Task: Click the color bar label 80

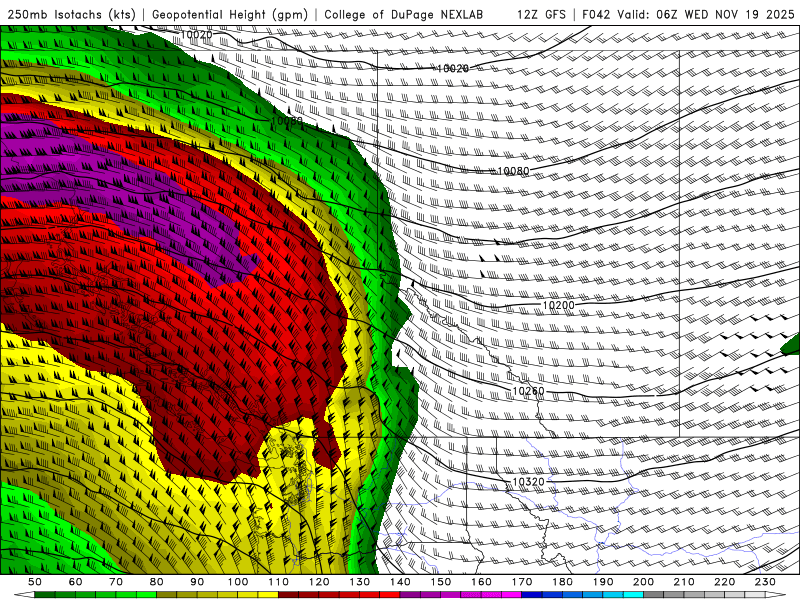Action: point(157,582)
